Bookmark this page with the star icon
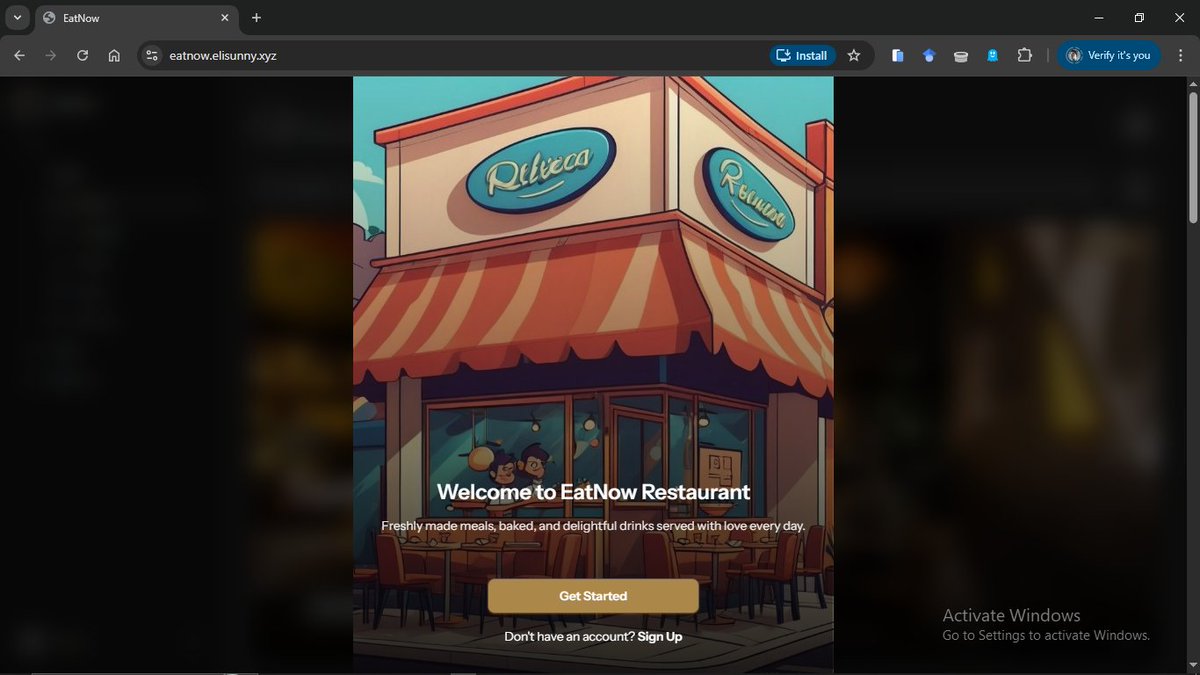 853,56
